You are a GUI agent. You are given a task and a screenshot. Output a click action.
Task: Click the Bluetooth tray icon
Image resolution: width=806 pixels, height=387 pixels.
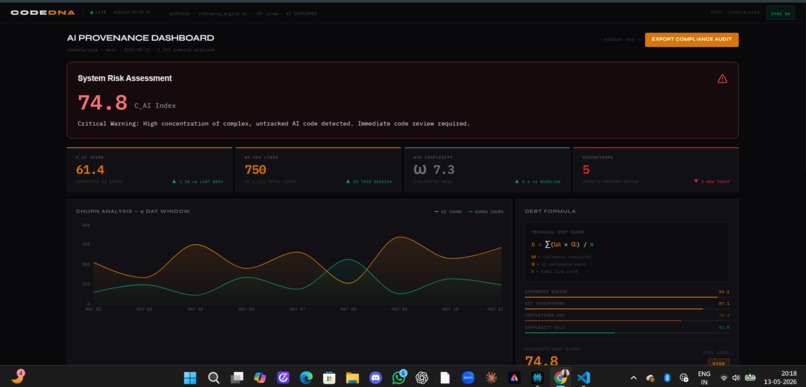(667, 378)
